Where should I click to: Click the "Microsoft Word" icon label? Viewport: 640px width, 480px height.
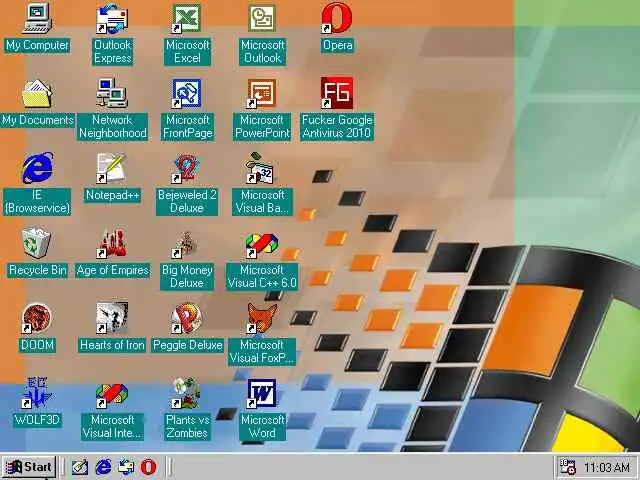[x=262, y=426]
